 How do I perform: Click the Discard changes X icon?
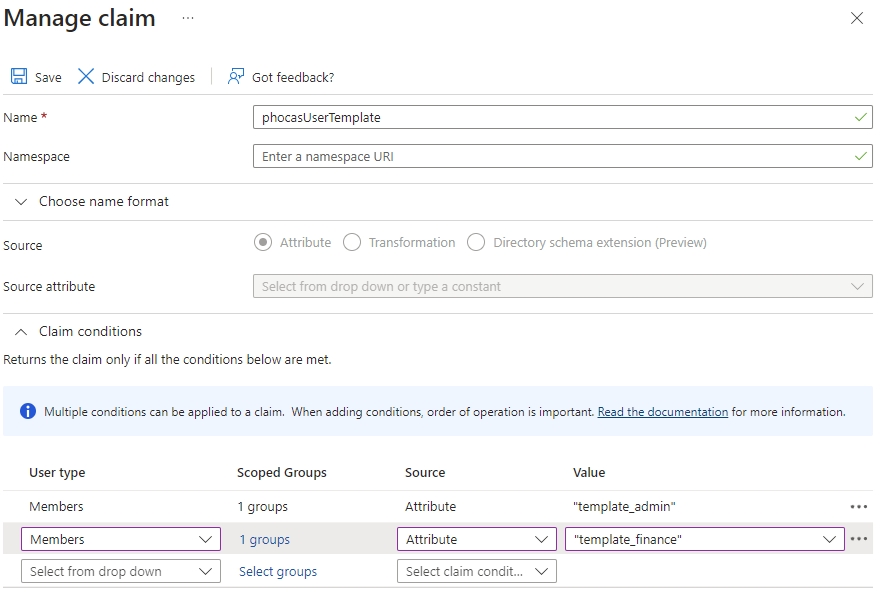pos(86,77)
